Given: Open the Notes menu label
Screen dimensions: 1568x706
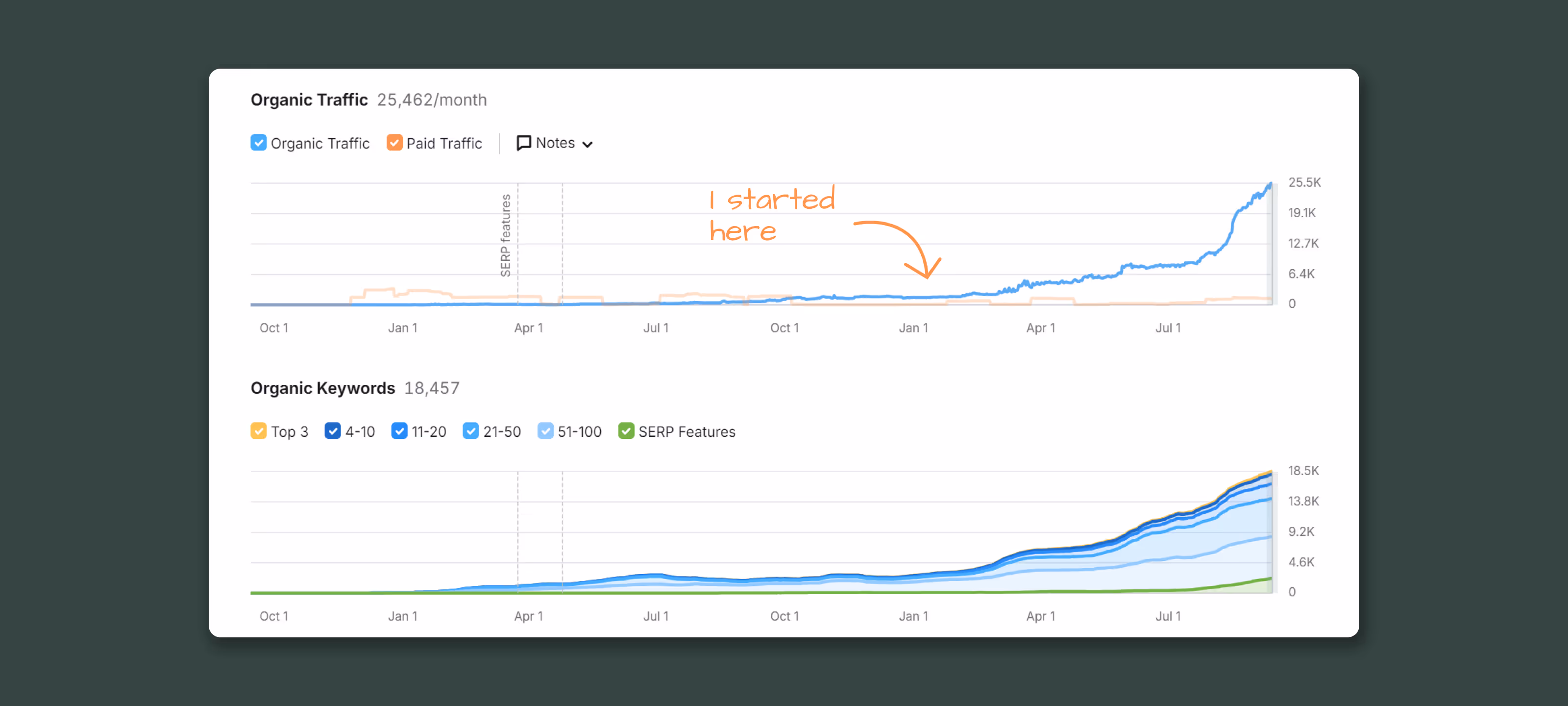Looking at the screenshot, I should tap(555, 143).
